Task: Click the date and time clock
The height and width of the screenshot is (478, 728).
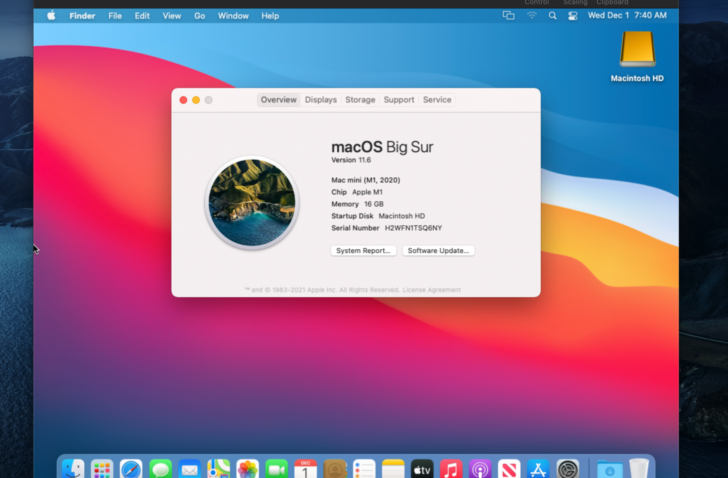Action: click(x=627, y=15)
